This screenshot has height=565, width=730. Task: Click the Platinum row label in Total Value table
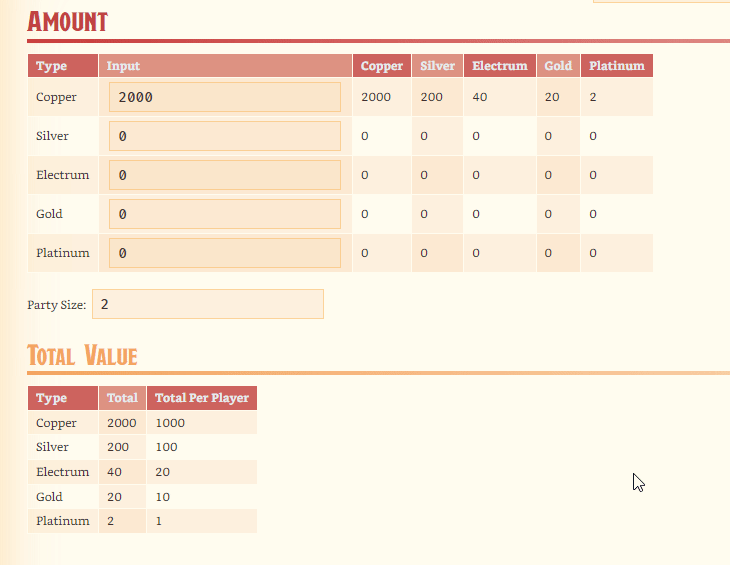[62, 521]
